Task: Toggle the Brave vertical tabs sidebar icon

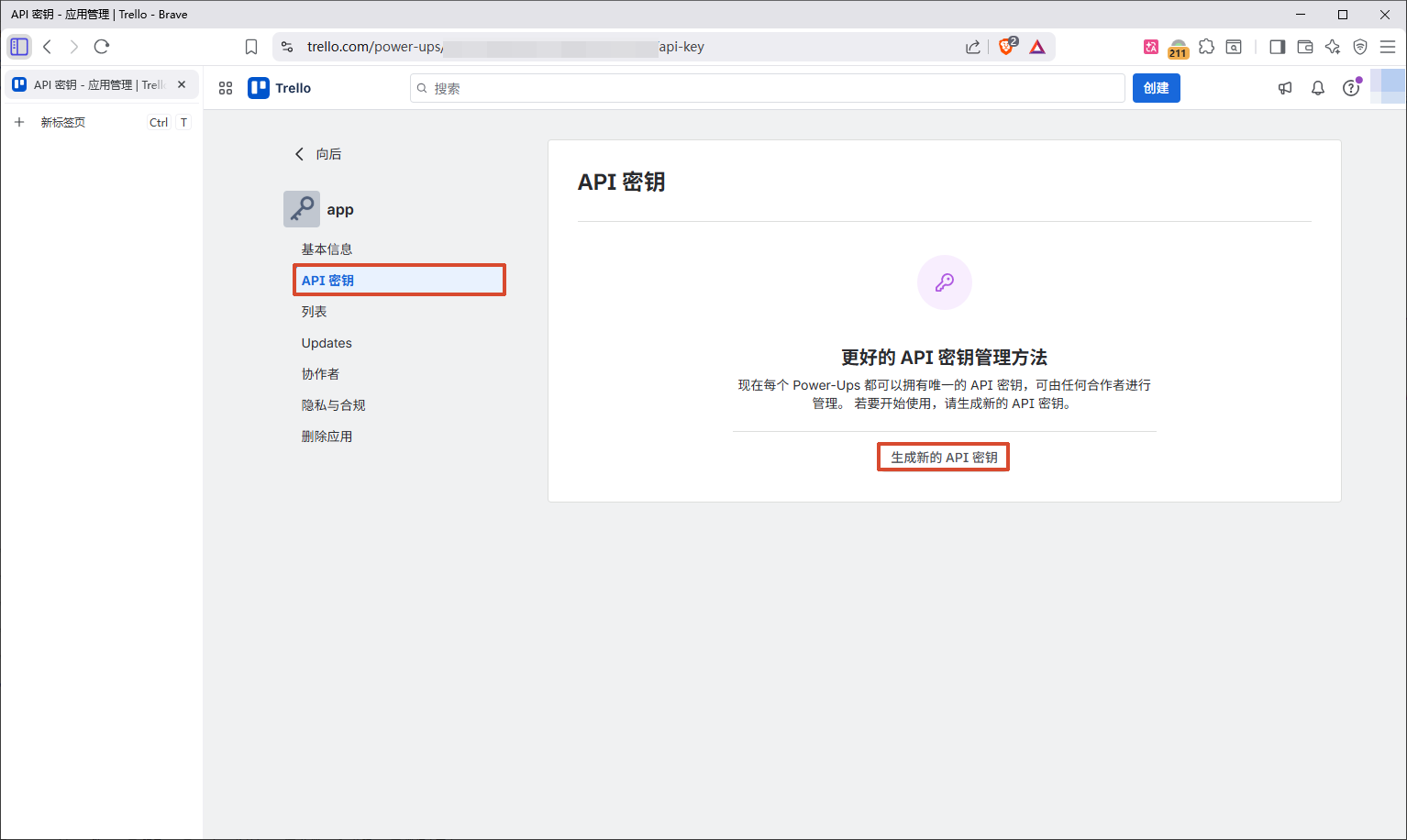Action: (19, 47)
